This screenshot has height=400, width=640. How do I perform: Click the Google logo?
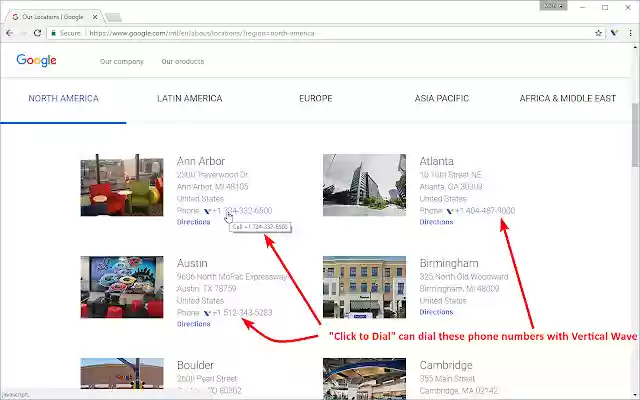coord(36,60)
